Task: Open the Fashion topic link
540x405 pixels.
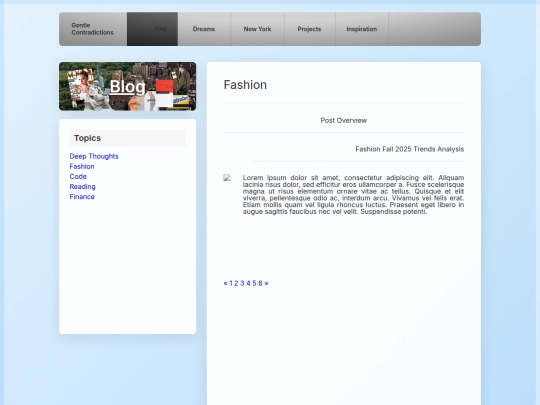Action: (82, 166)
